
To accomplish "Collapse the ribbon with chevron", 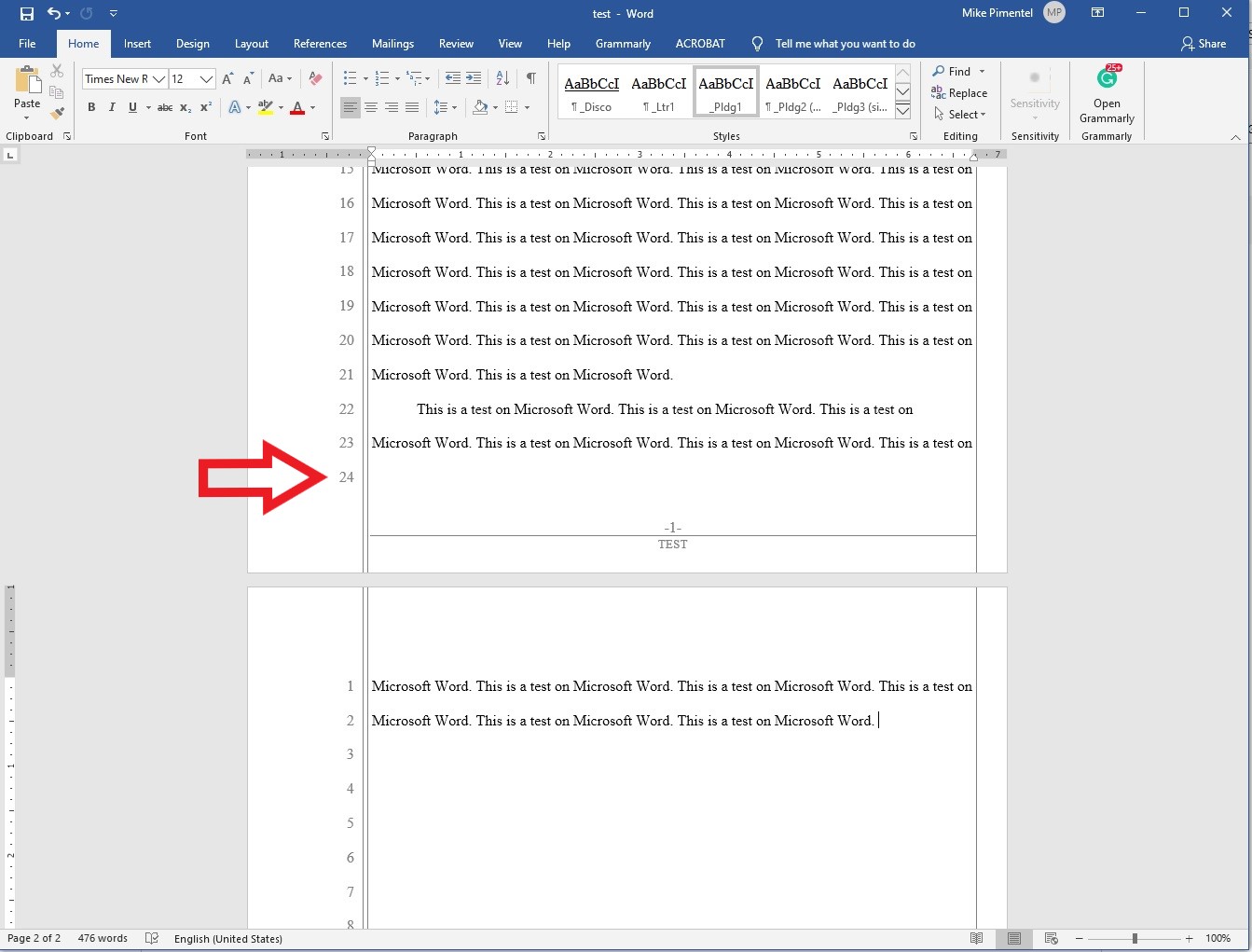I will pos(1235,137).
